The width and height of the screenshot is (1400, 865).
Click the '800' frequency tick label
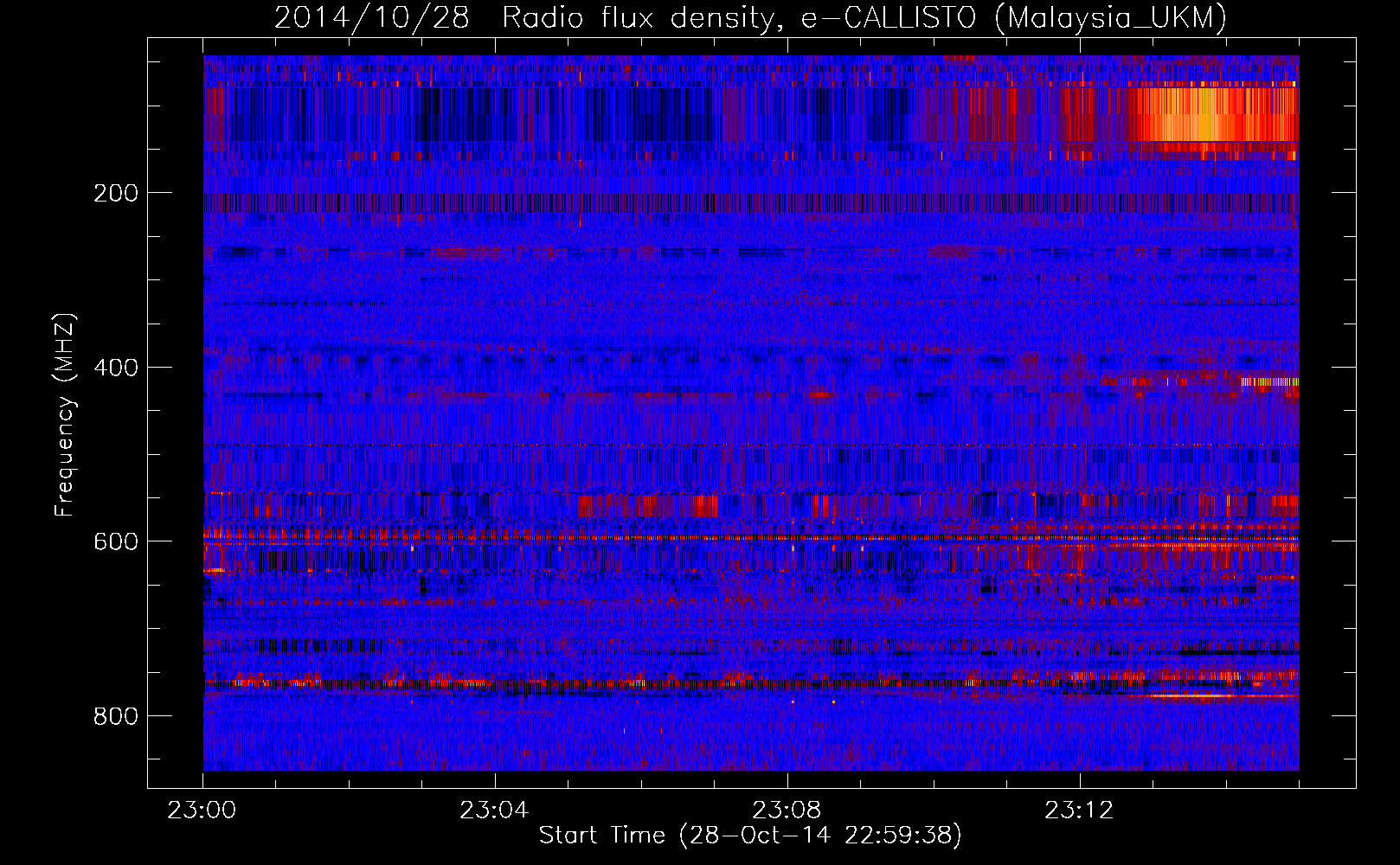pos(115,716)
